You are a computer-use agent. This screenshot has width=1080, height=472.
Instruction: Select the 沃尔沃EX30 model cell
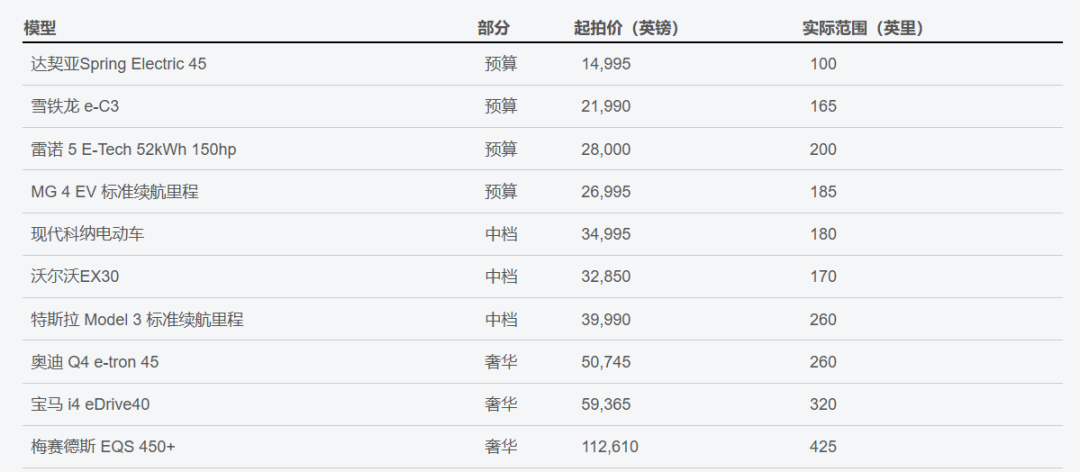[x=76, y=277]
